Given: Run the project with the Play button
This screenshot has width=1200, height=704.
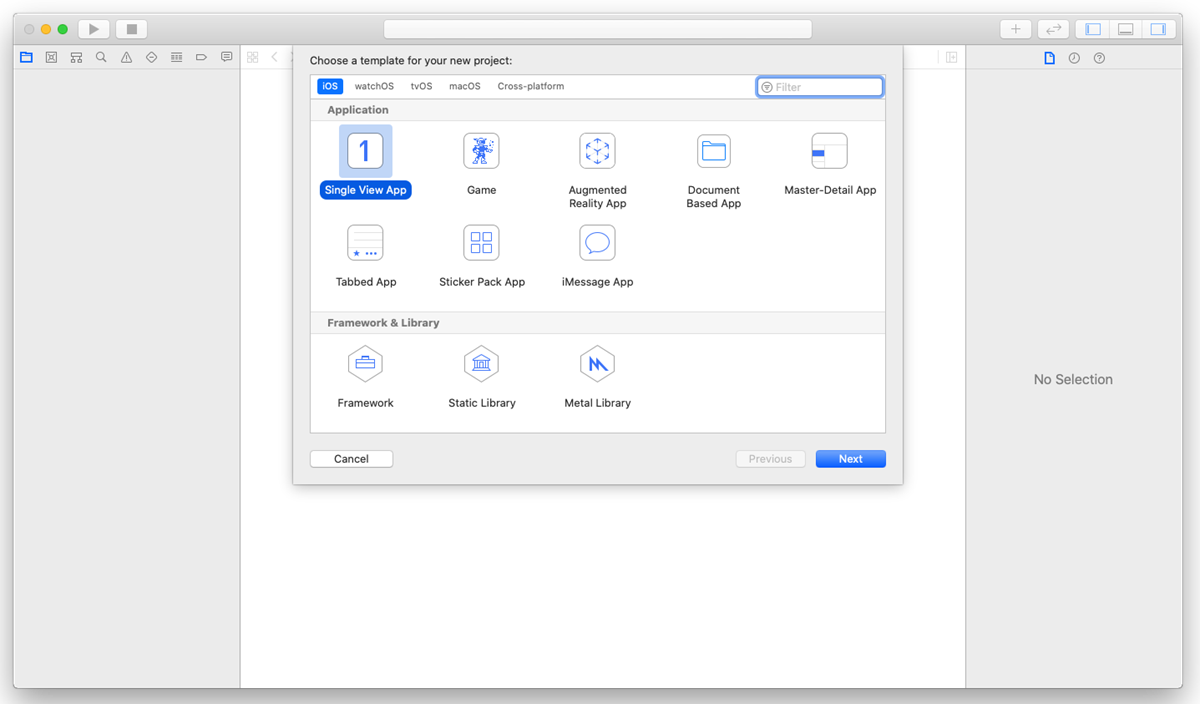Looking at the screenshot, I should click(x=93, y=28).
